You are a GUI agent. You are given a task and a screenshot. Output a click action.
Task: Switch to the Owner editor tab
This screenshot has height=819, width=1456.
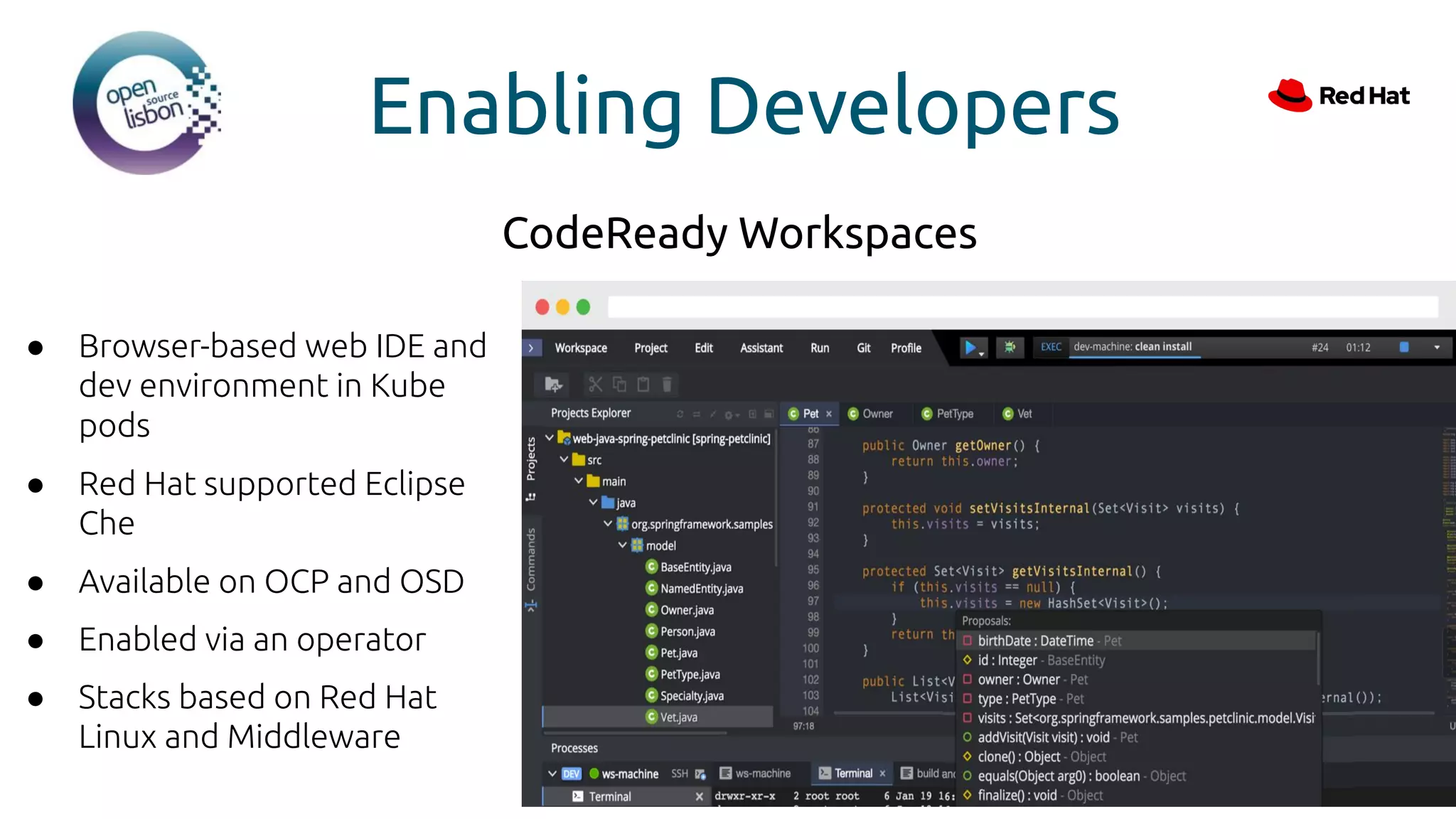click(x=870, y=414)
